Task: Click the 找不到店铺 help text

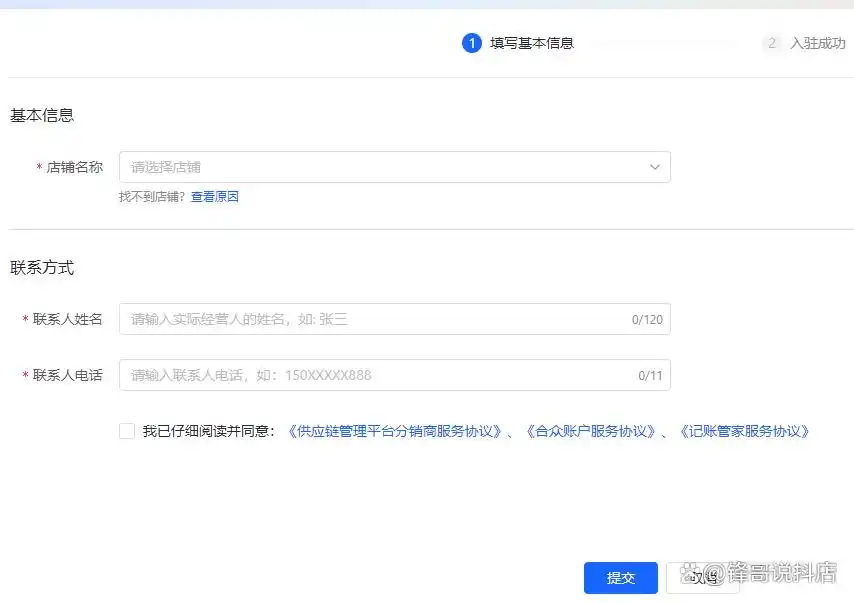Action: (150, 196)
